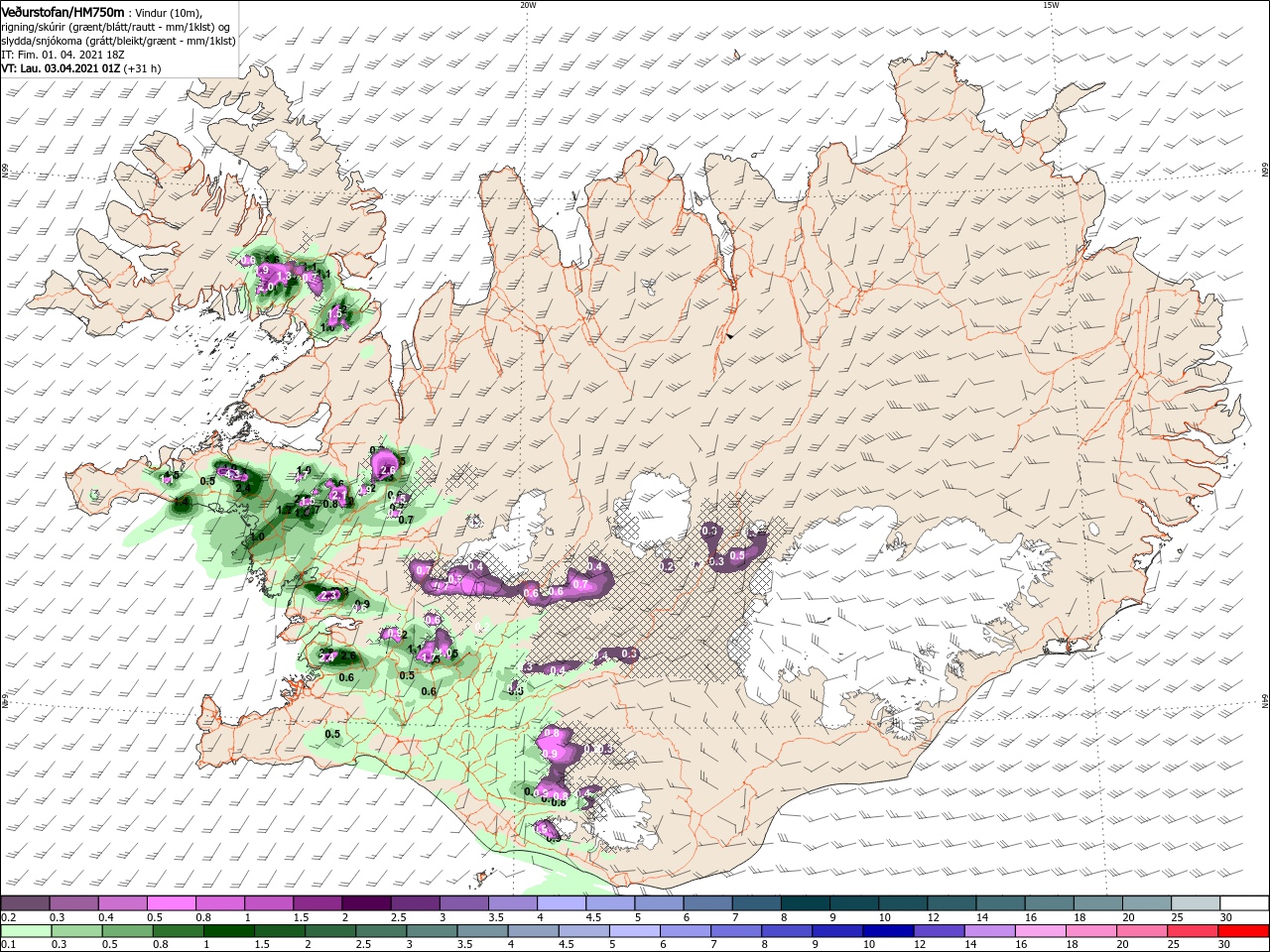Click the dark mauve 0.2–0.3 snow scale swatch

(x=26, y=902)
